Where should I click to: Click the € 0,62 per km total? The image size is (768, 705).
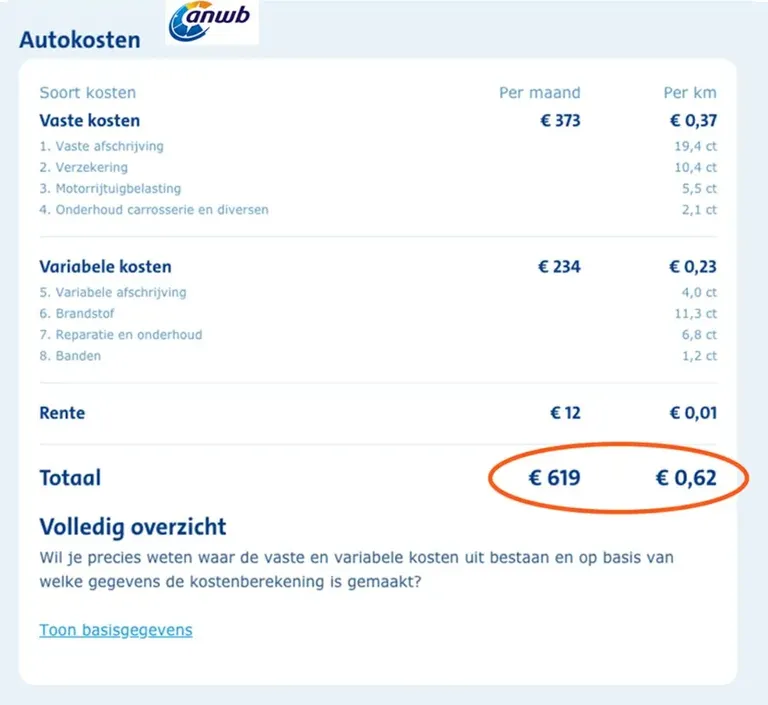pos(686,478)
